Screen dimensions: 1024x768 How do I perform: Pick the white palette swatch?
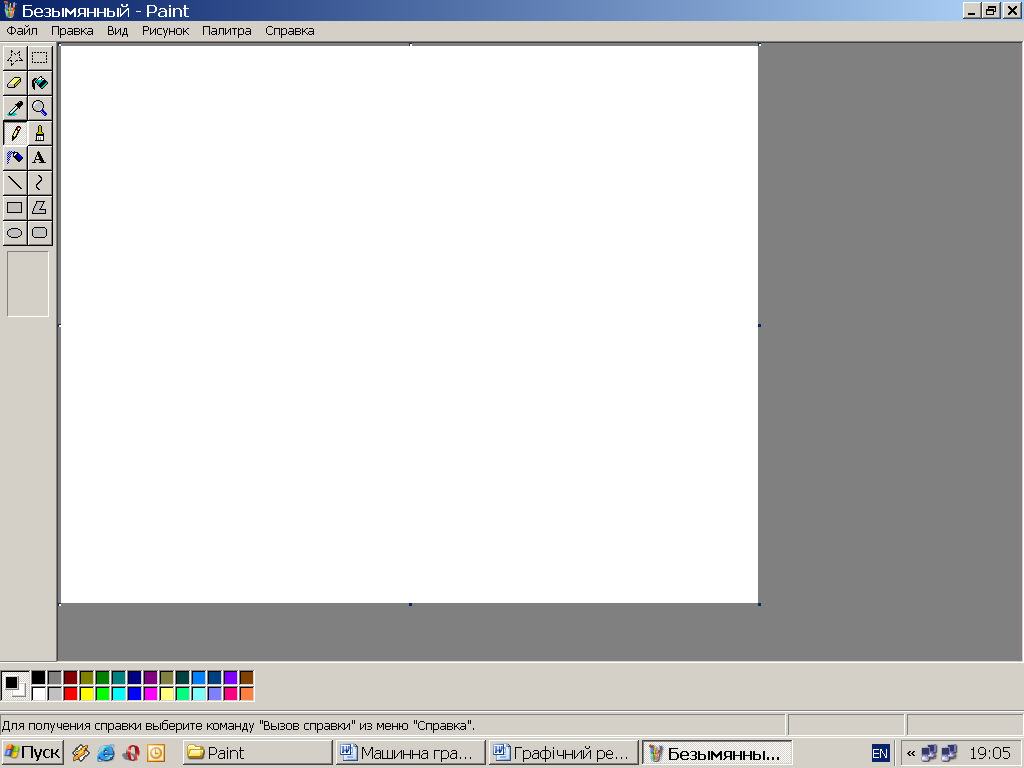pyautogui.click(x=39, y=694)
